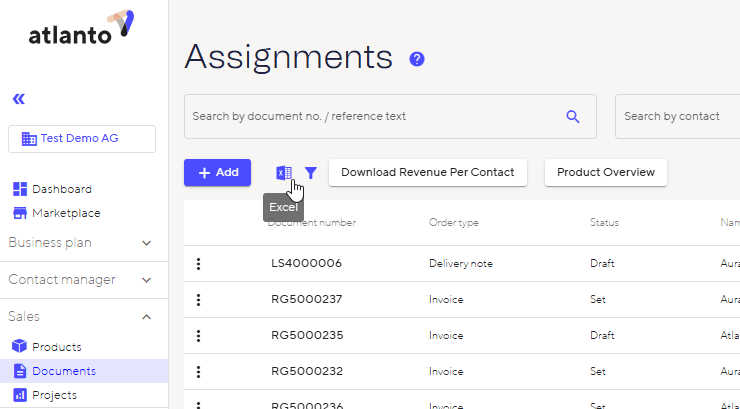Go to Dashboard in sidebar

pyautogui.click(x=61, y=189)
